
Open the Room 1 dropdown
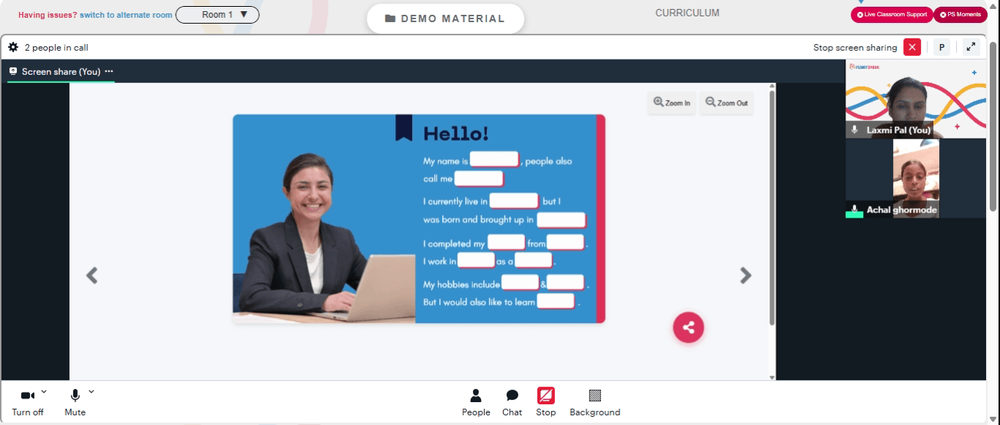(217, 15)
